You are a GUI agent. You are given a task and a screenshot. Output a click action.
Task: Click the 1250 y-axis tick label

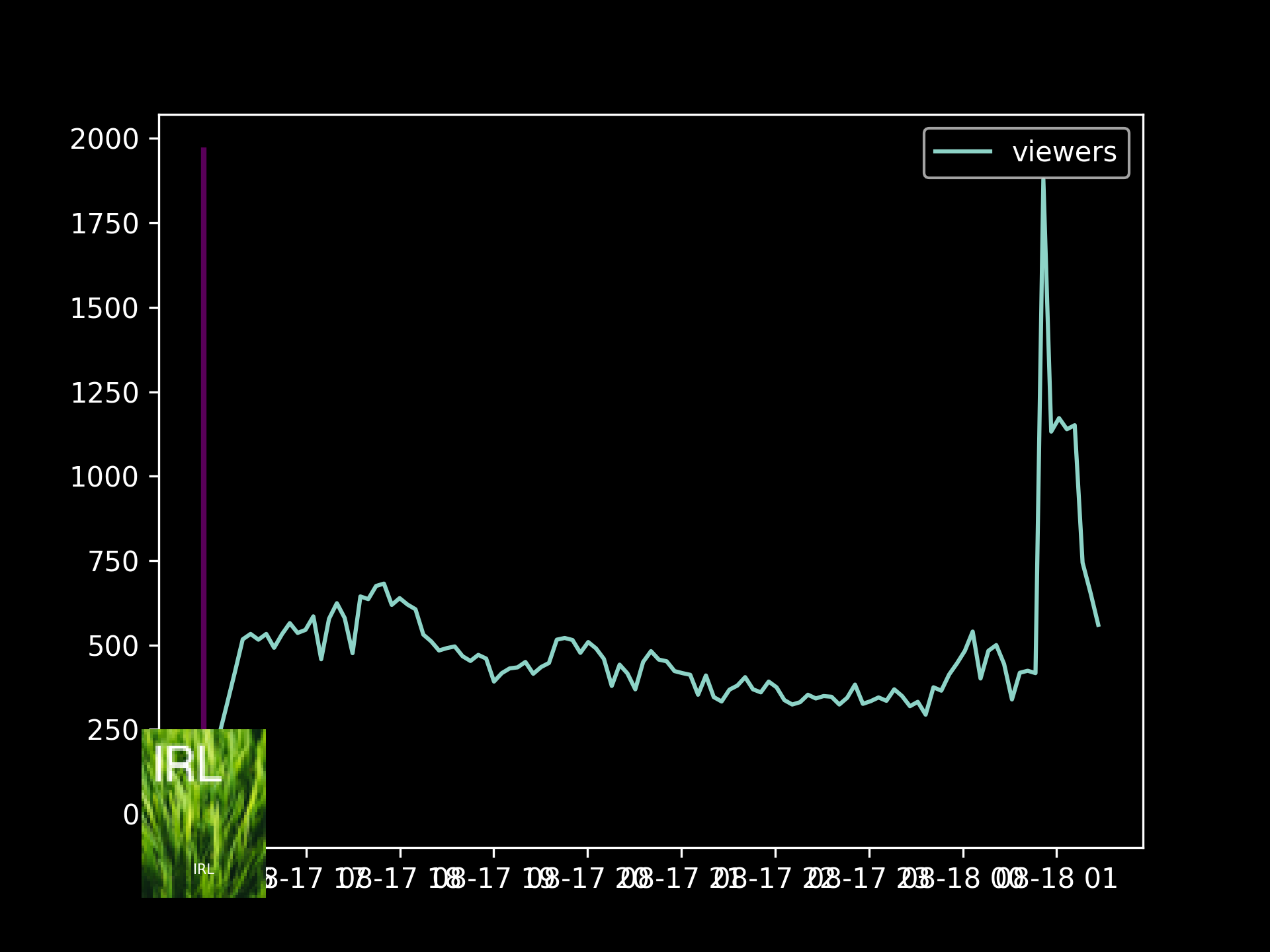(x=105, y=393)
